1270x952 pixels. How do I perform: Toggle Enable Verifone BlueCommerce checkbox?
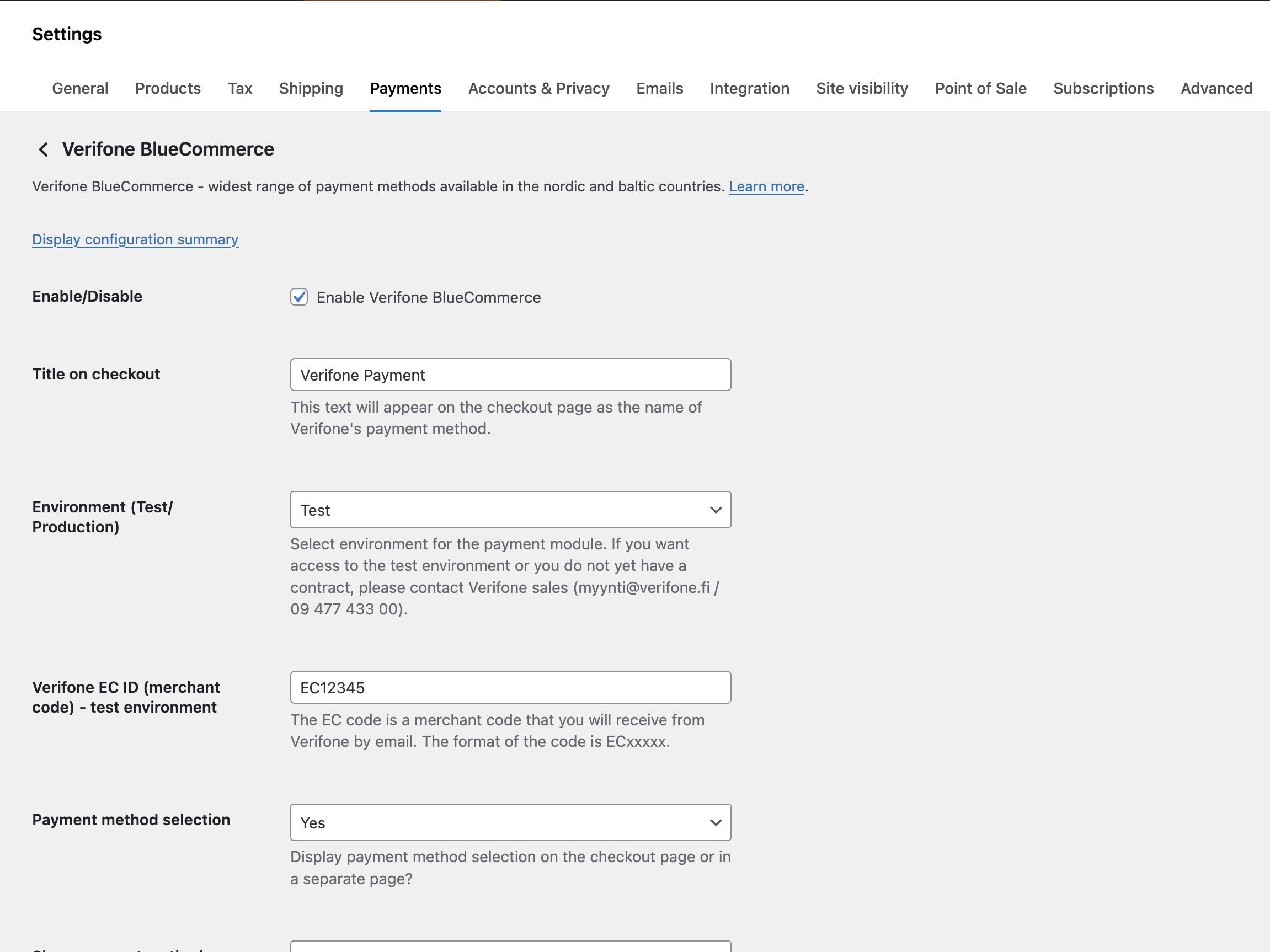click(298, 297)
